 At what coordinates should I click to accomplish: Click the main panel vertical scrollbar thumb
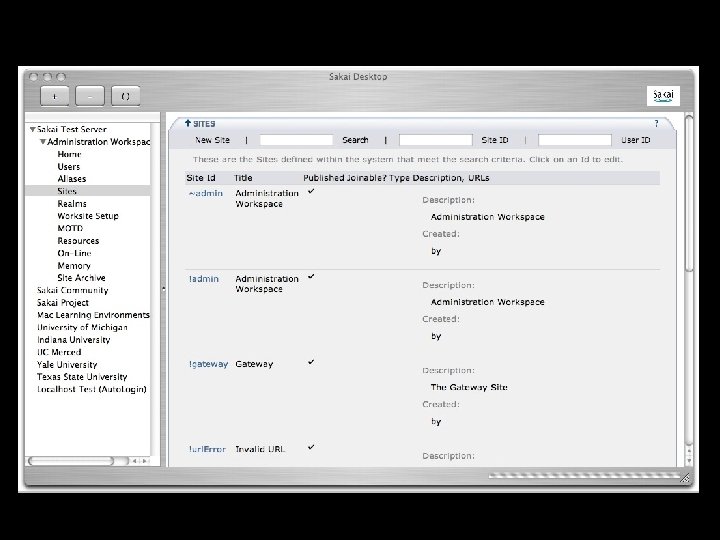tap(689, 193)
